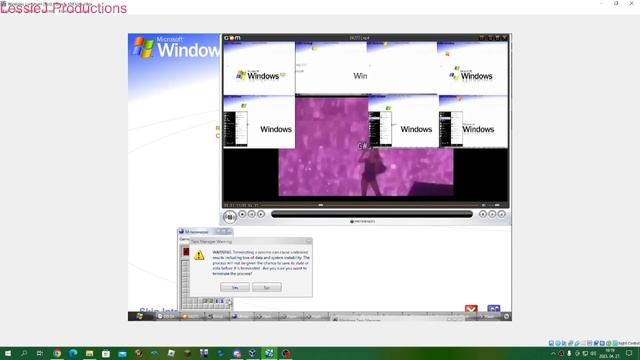
Task: Open the Mail app from the taskbar
Action: pyautogui.click(x=122, y=353)
